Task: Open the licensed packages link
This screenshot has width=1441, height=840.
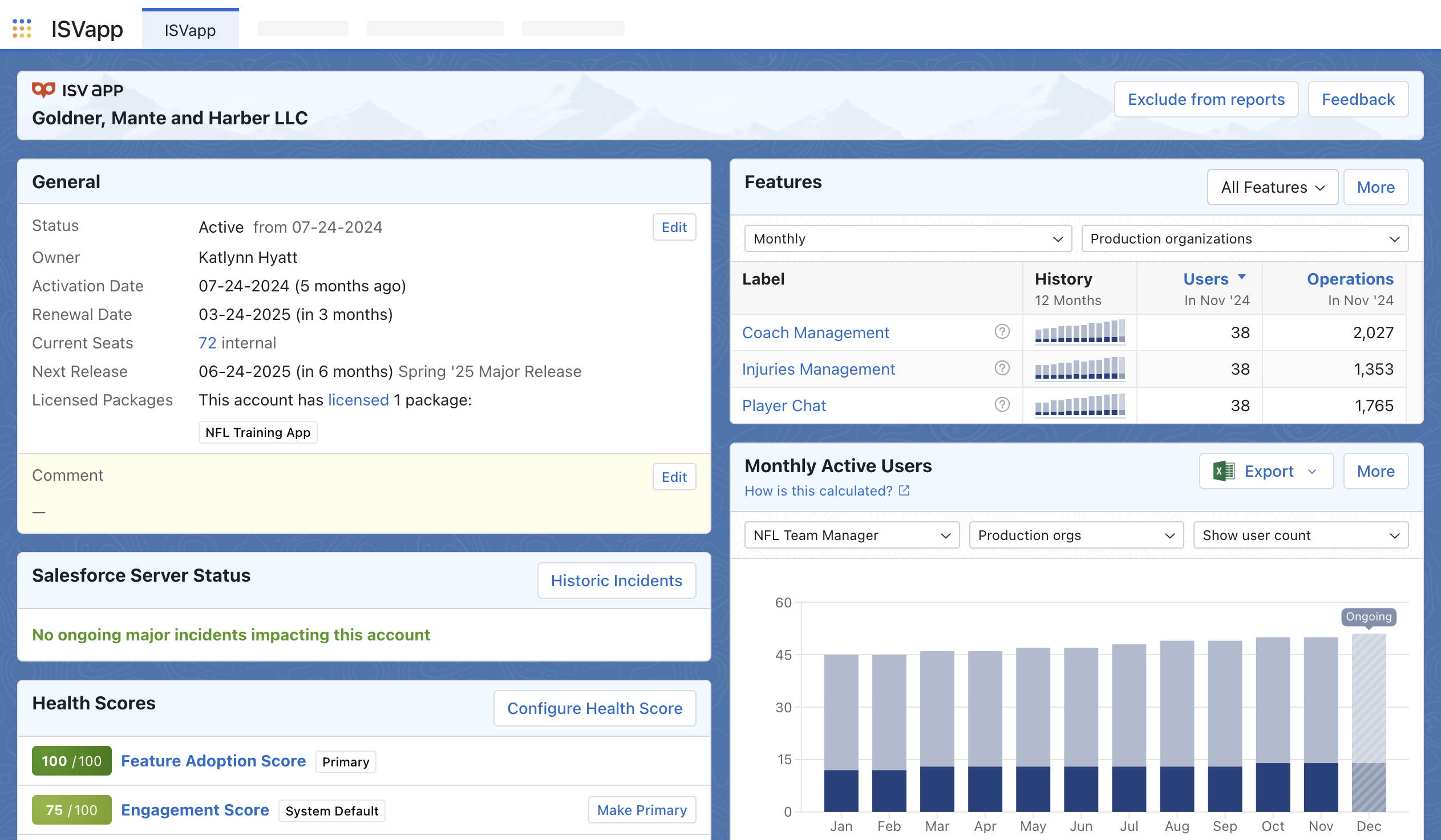Action: coord(358,400)
